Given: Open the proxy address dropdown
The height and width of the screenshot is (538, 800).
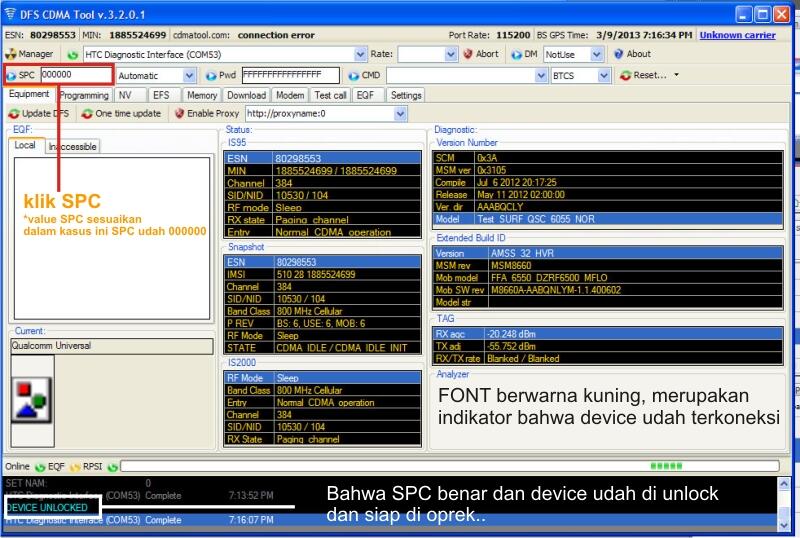Looking at the screenshot, I should [x=401, y=114].
